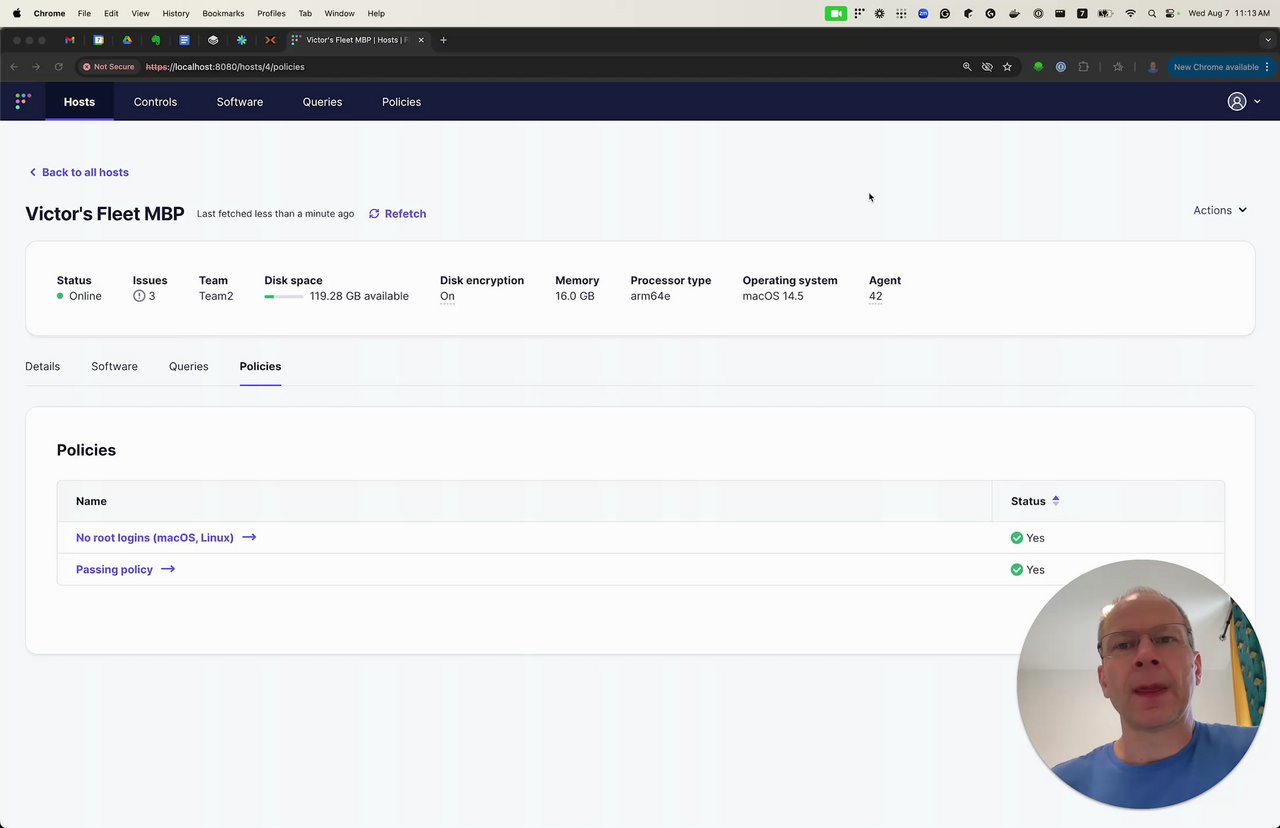Close the Victor's Fleet MBP tab
The image size is (1280, 828).
pyautogui.click(x=421, y=40)
